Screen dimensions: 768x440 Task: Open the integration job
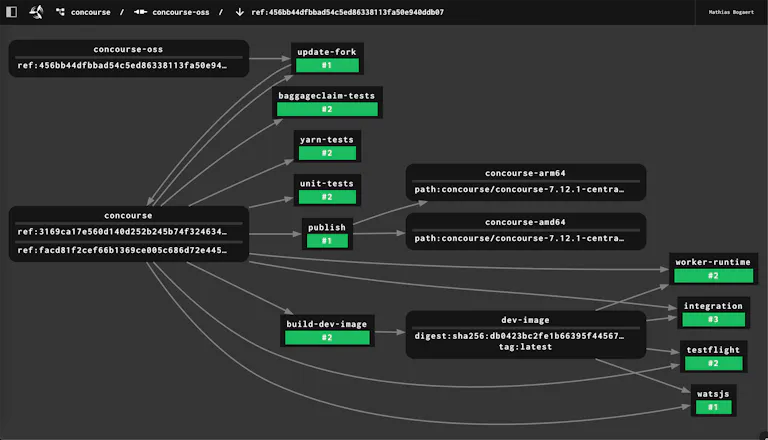click(x=713, y=306)
